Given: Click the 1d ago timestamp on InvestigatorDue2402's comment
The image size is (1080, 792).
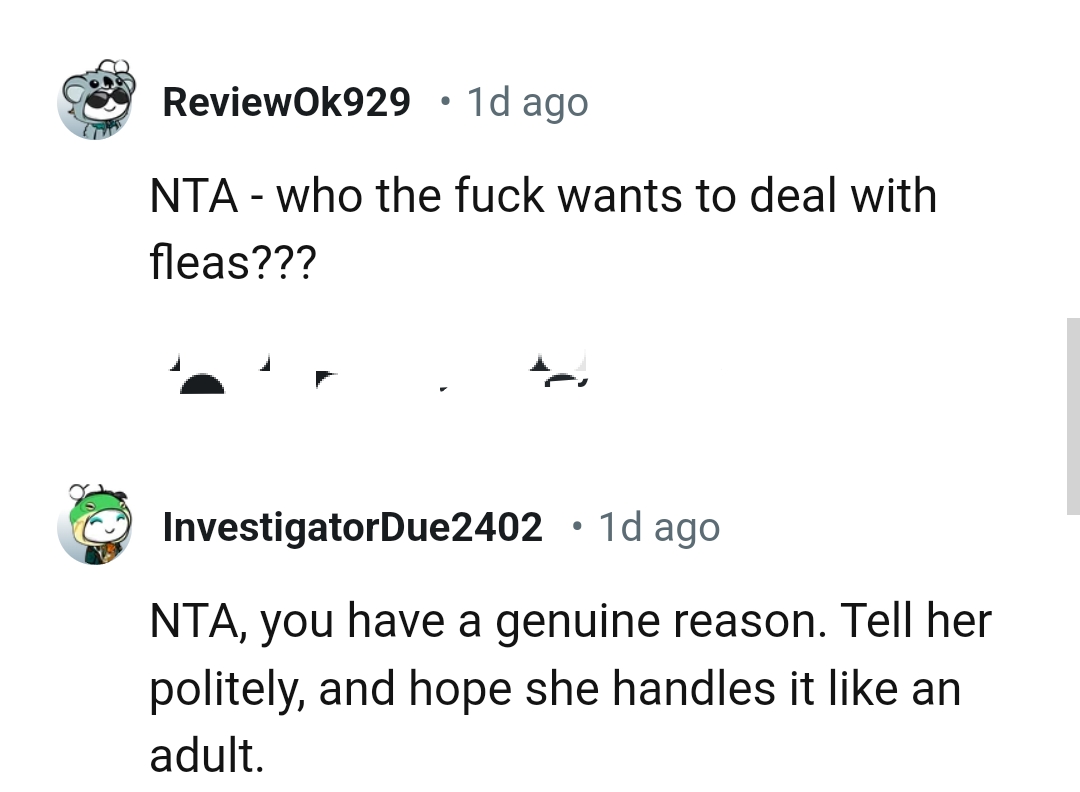Looking at the screenshot, I should [658, 526].
